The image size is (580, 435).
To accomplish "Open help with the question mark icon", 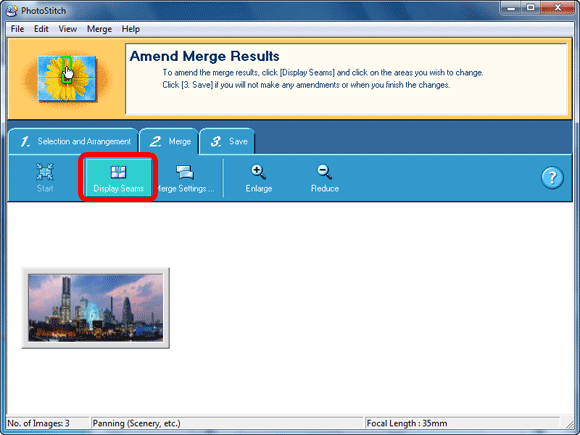I will tap(552, 178).
